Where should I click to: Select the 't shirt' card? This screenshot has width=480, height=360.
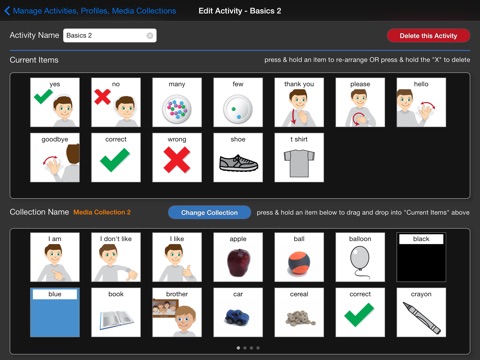coord(299,157)
